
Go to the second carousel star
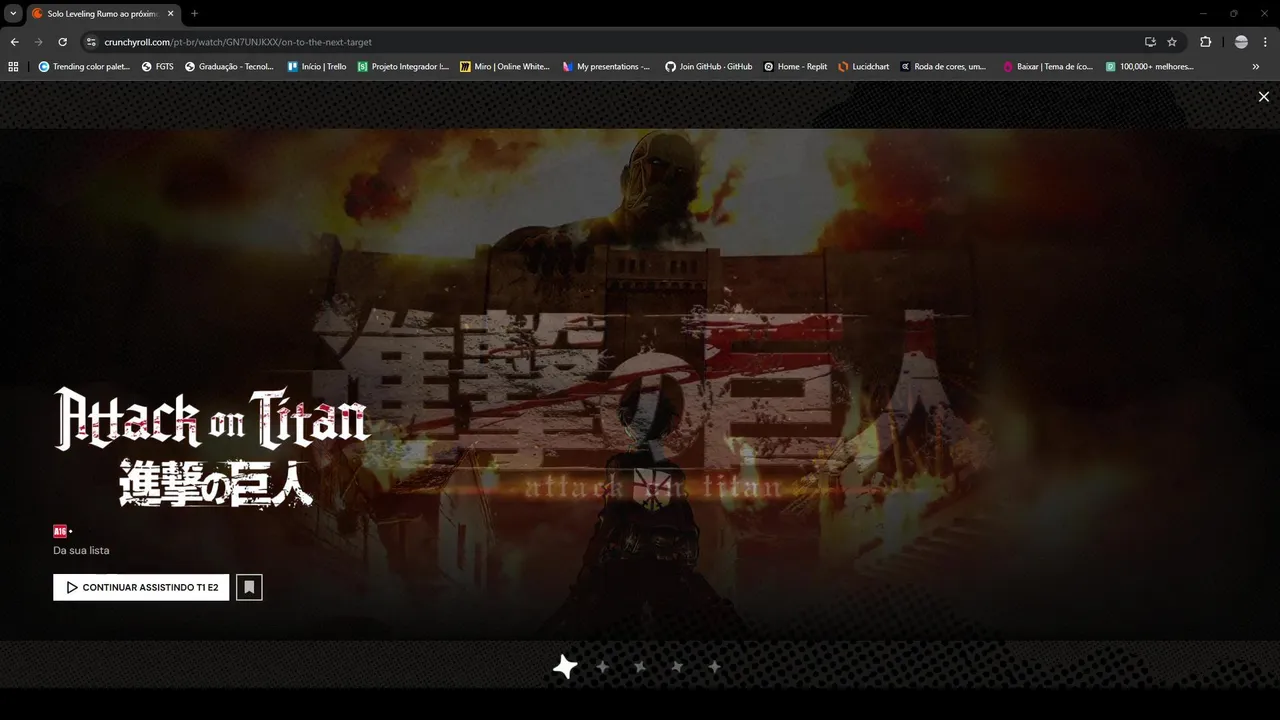[603, 666]
